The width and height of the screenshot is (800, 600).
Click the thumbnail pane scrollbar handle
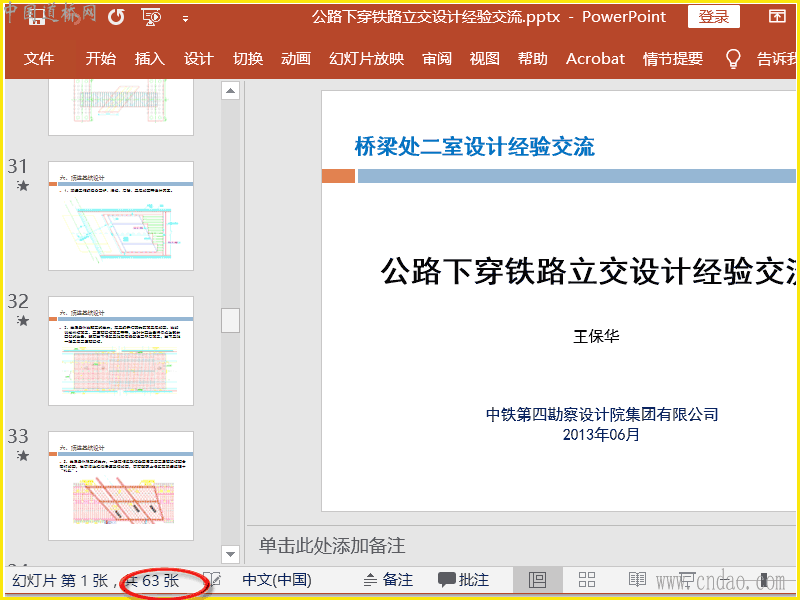[x=230, y=320]
